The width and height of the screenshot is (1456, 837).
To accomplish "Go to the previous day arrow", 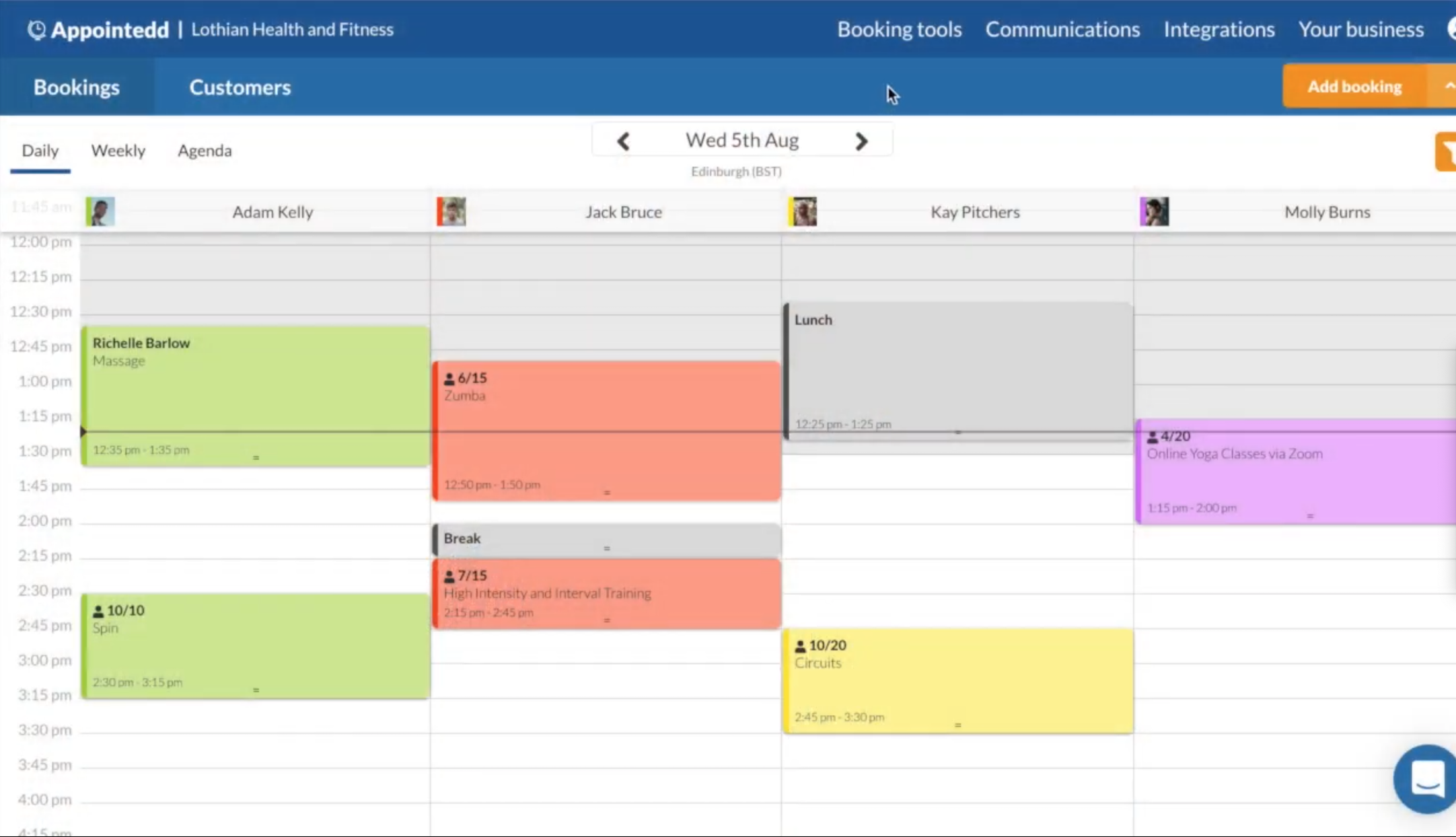I will [x=623, y=141].
